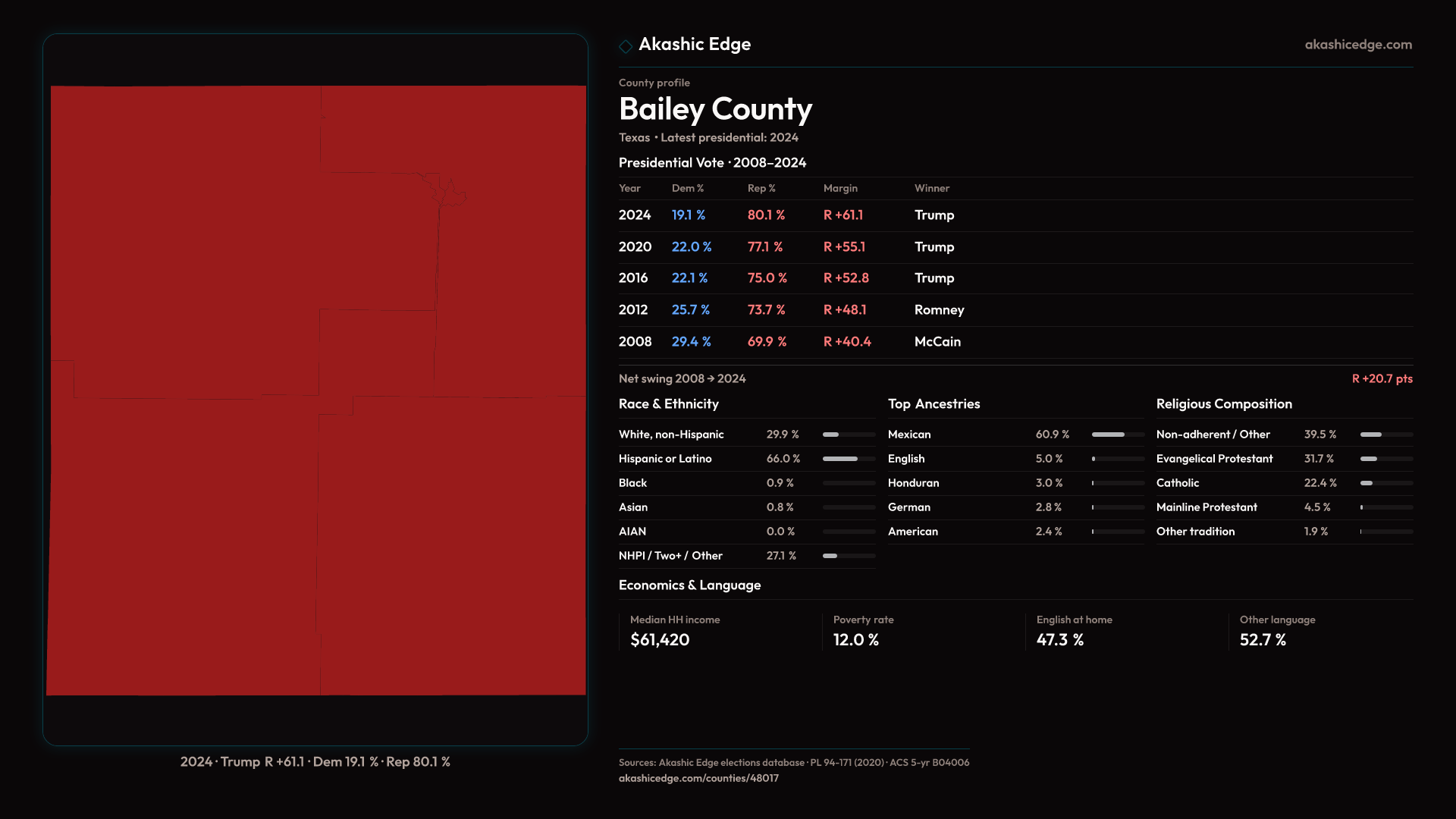Click the map caption showing Trump R +61.1
The height and width of the screenshot is (819, 1456).
[315, 761]
